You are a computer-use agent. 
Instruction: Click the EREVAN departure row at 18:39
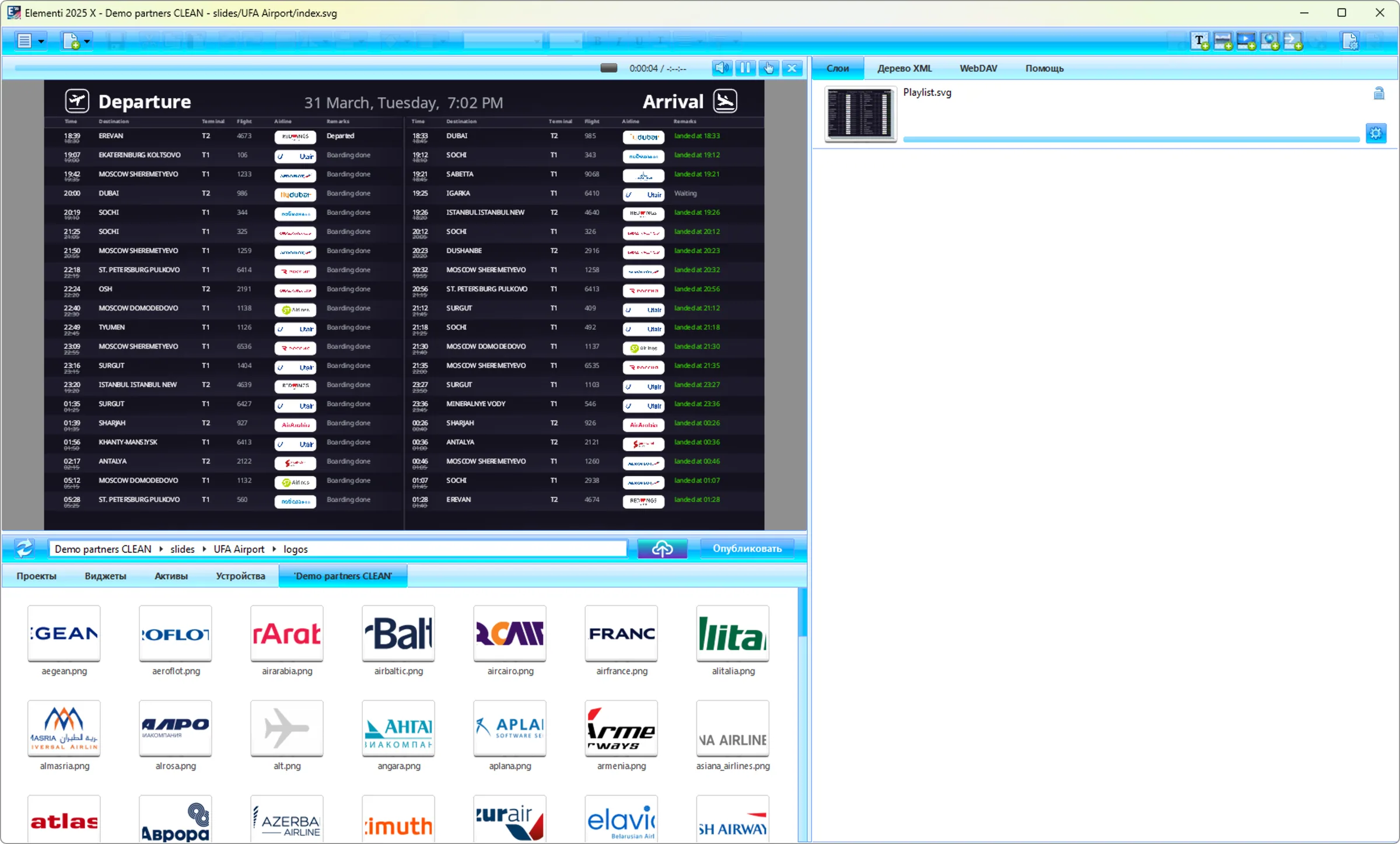coord(223,137)
